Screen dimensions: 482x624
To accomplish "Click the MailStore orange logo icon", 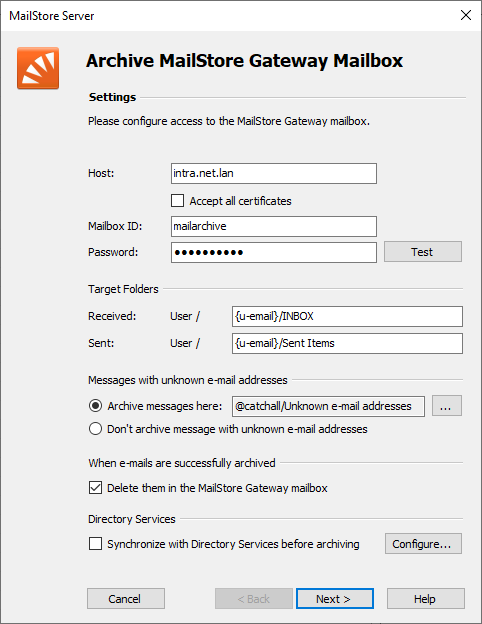I will point(38,68).
